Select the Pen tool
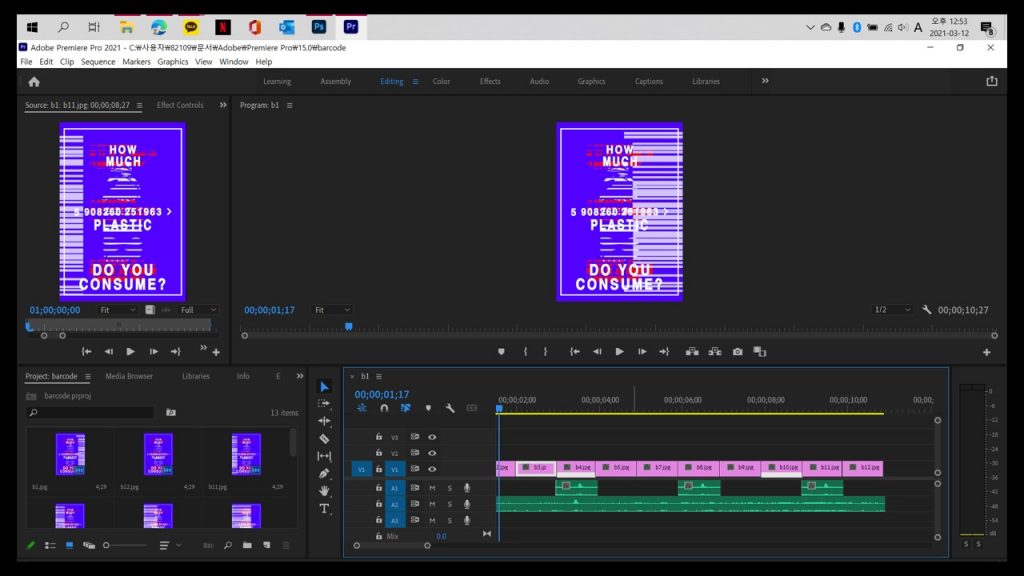The width and height of the screenshot is (1024, 576). [x=324, y=473]
